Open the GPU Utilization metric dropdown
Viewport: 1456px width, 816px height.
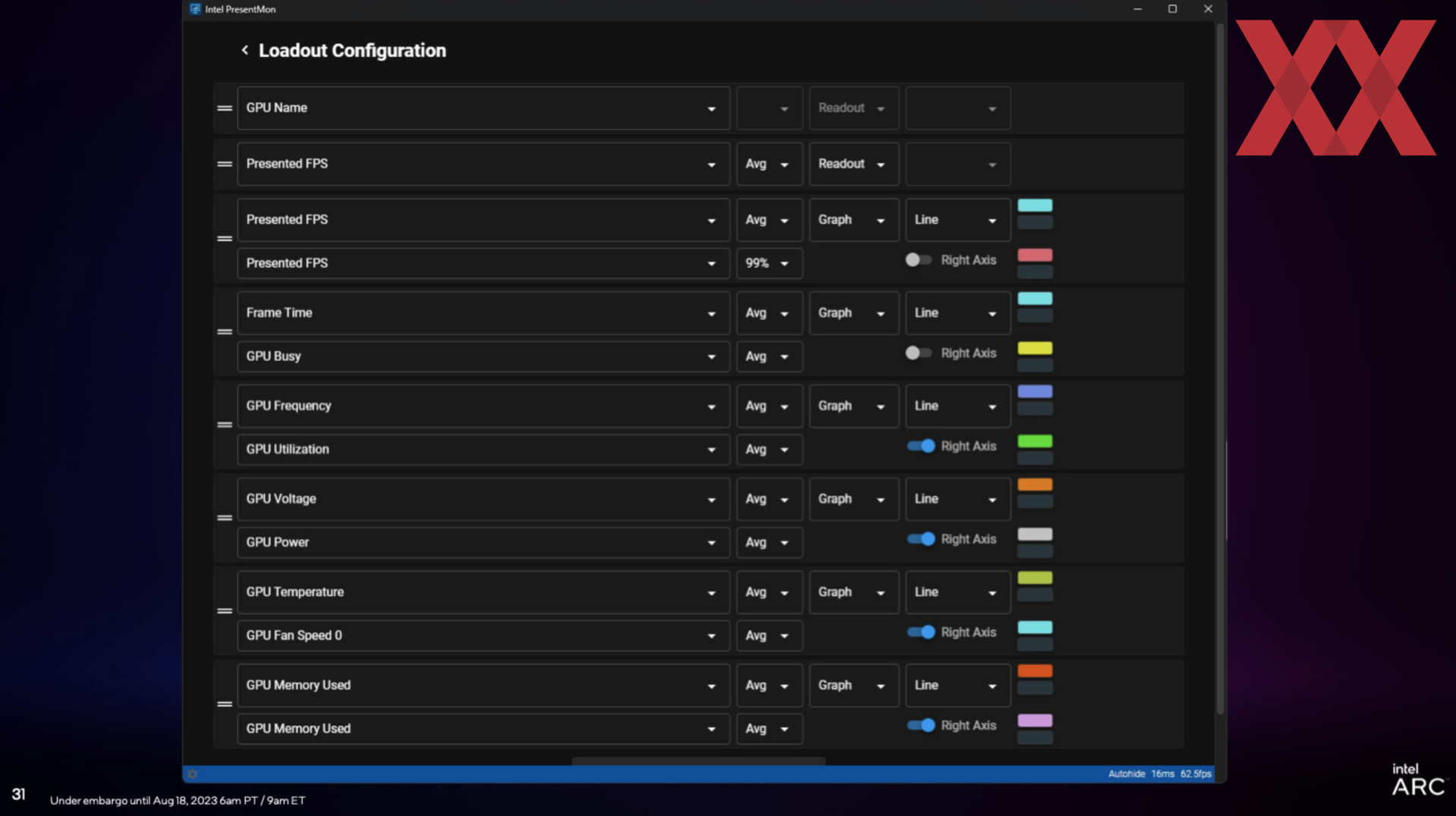[x=483, y=450]
